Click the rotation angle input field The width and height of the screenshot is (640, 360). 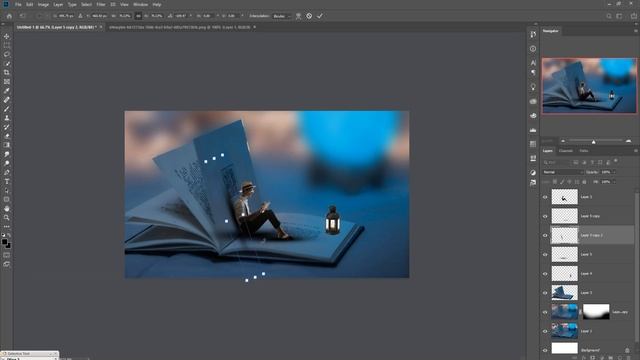point(181,16)
